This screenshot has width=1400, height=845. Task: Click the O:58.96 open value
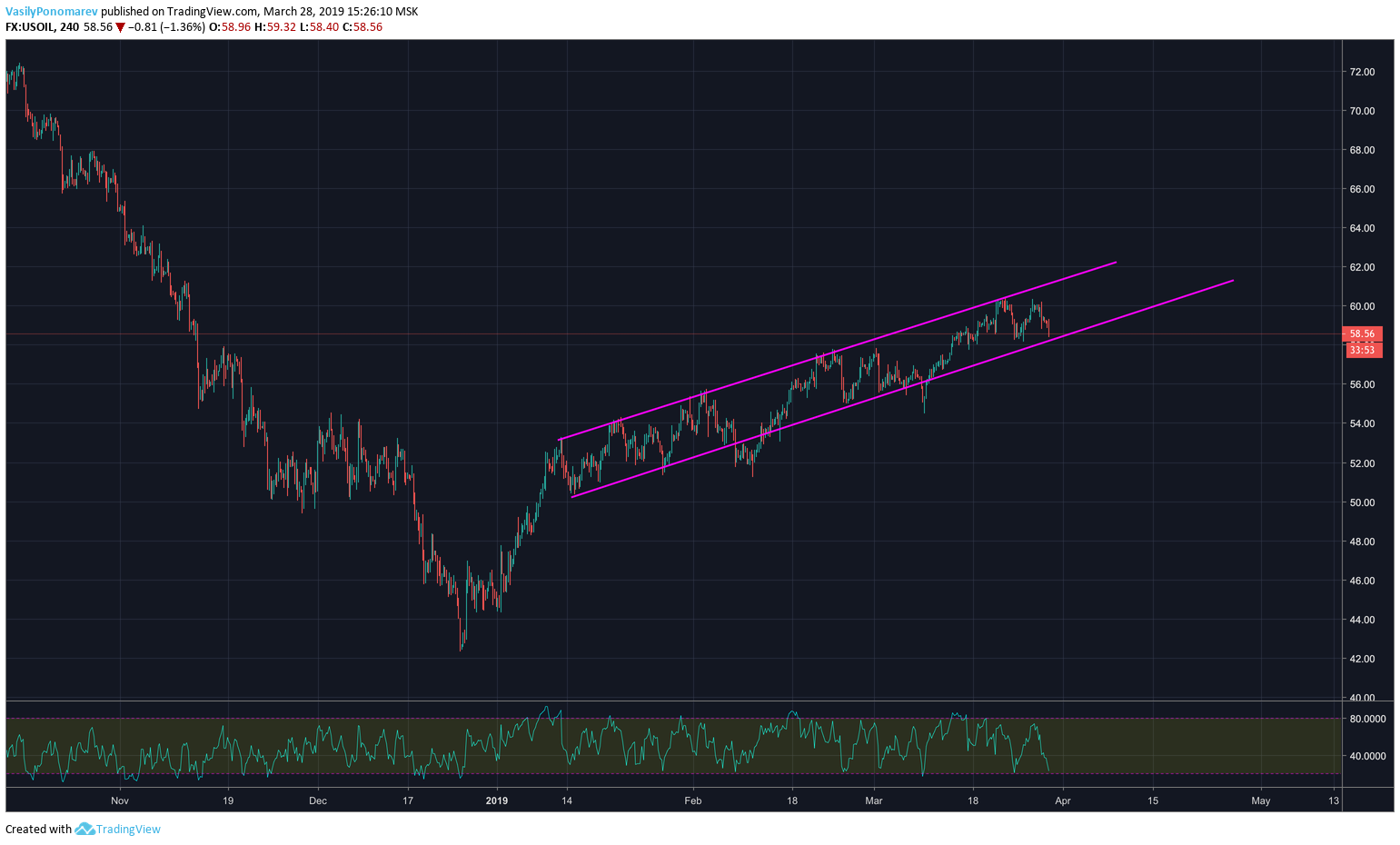pos(230,27)
